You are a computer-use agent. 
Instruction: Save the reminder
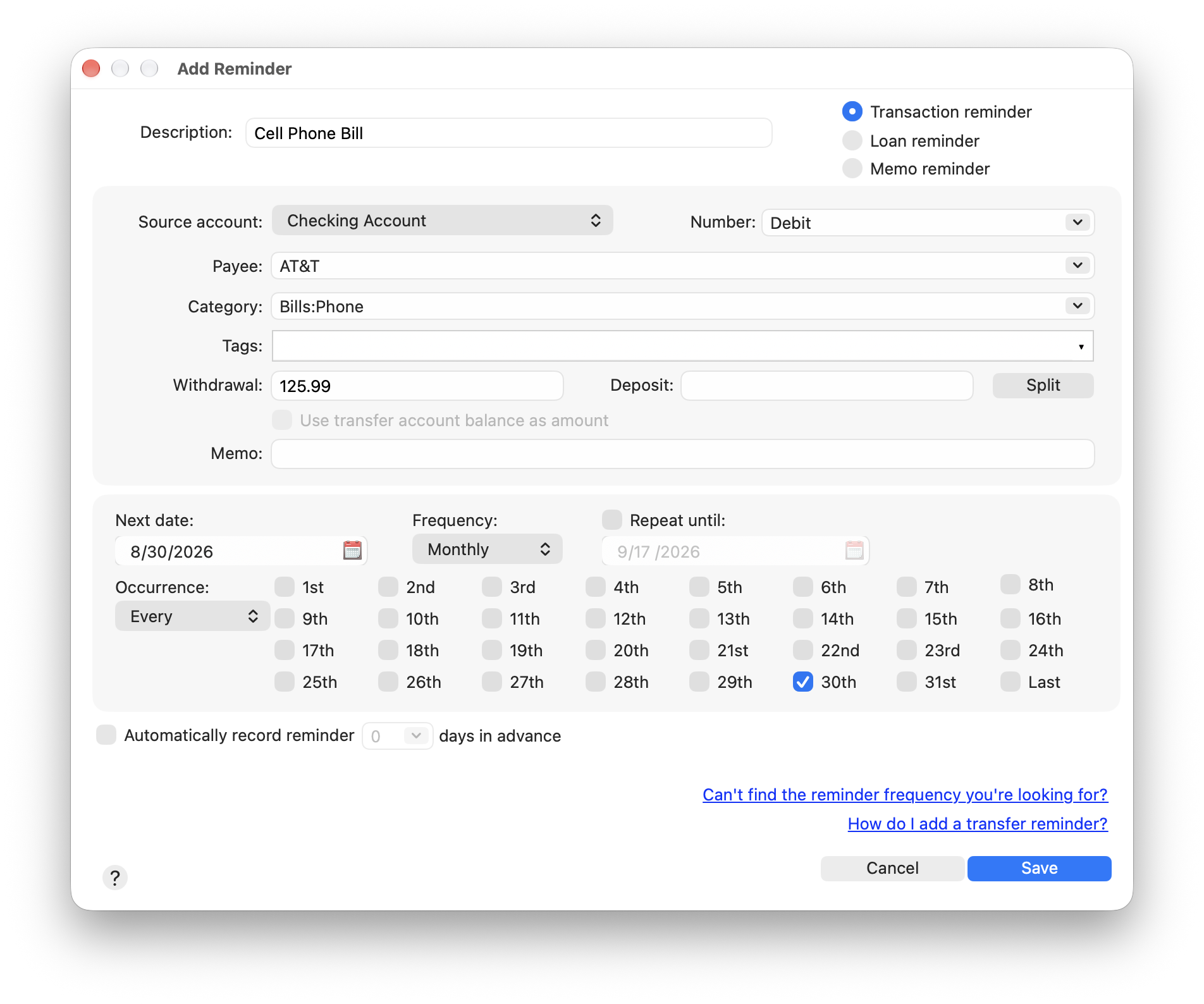(1039, 868)
